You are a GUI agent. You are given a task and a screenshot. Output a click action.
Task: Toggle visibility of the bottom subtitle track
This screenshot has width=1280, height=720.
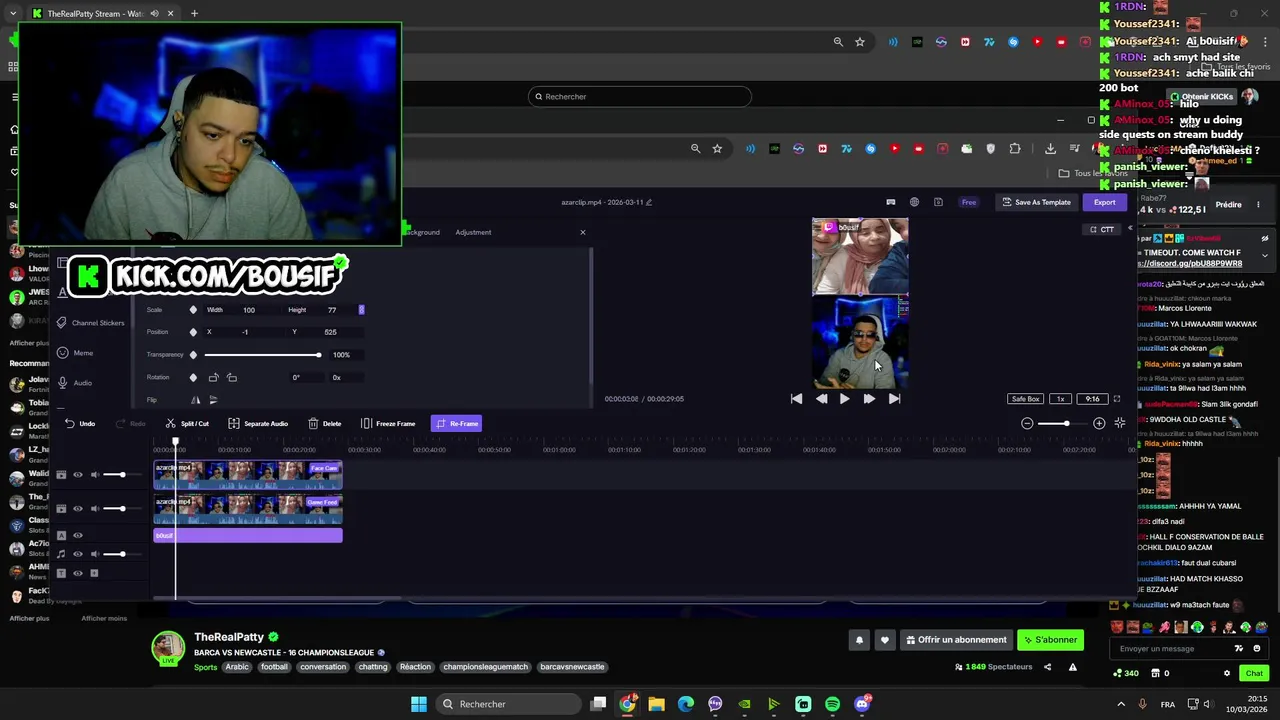(78, 573)
